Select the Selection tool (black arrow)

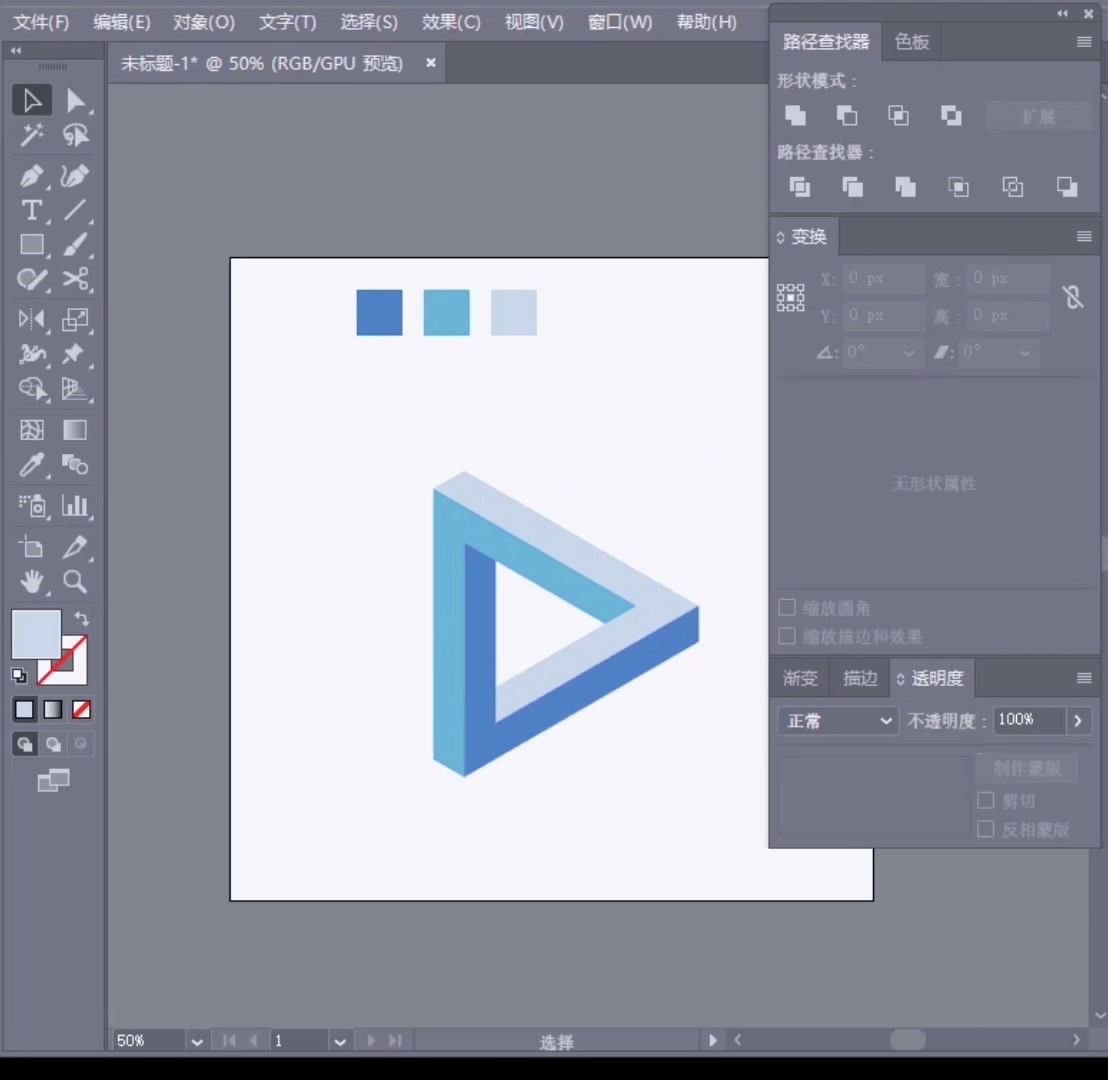pyautogui.click(x=32, y=100)
